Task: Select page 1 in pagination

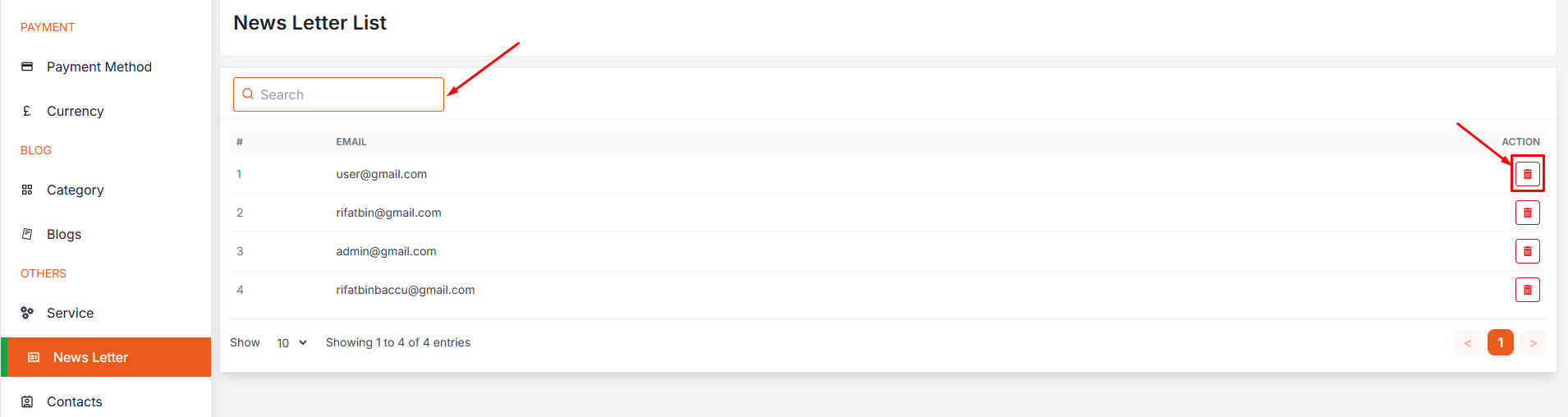Action: pyautogui.click(x=1500, y=342)
